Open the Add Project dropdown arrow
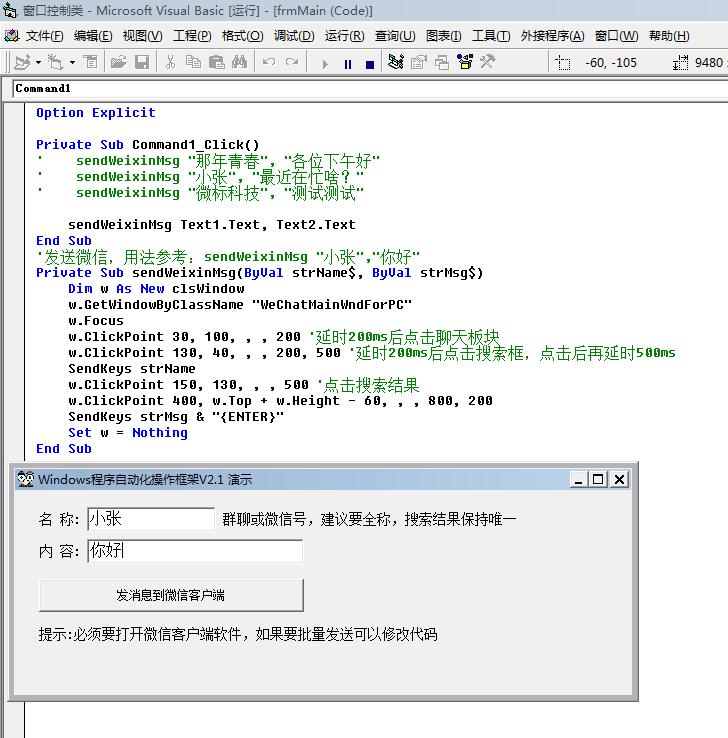Screen dimensions: 728x738 (x=38, y=62)
